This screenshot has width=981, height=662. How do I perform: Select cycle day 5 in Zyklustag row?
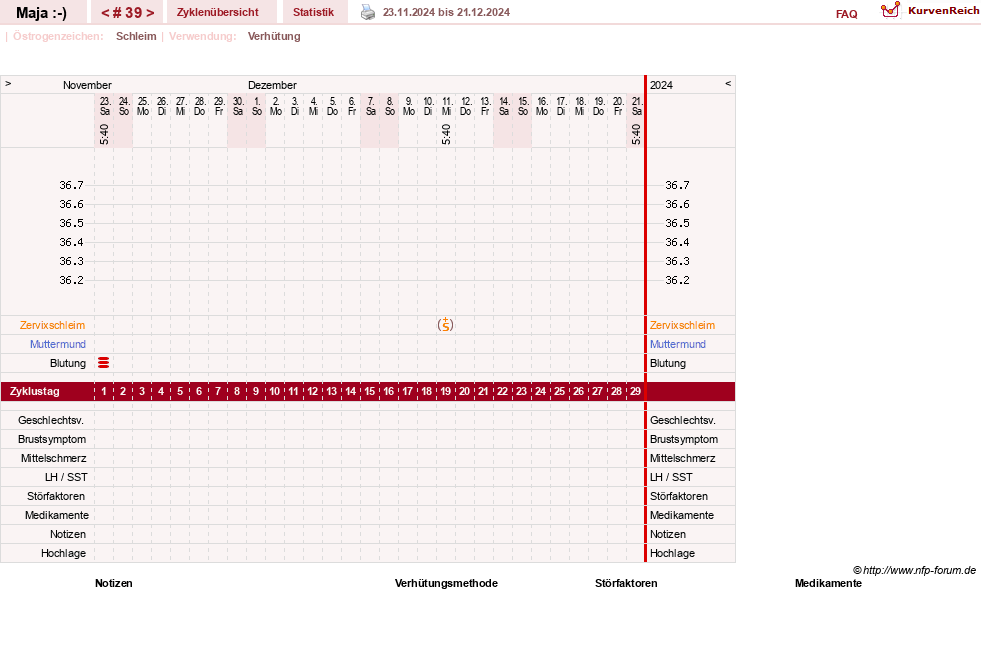coord(180,391)
